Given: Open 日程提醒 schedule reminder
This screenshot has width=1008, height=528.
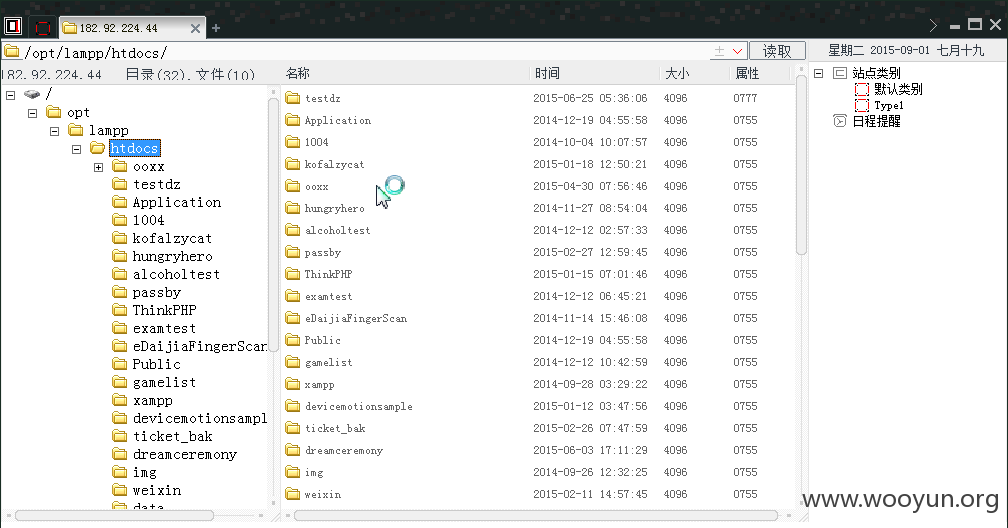Looking at the screenshot, I should [x=876, y=121].
